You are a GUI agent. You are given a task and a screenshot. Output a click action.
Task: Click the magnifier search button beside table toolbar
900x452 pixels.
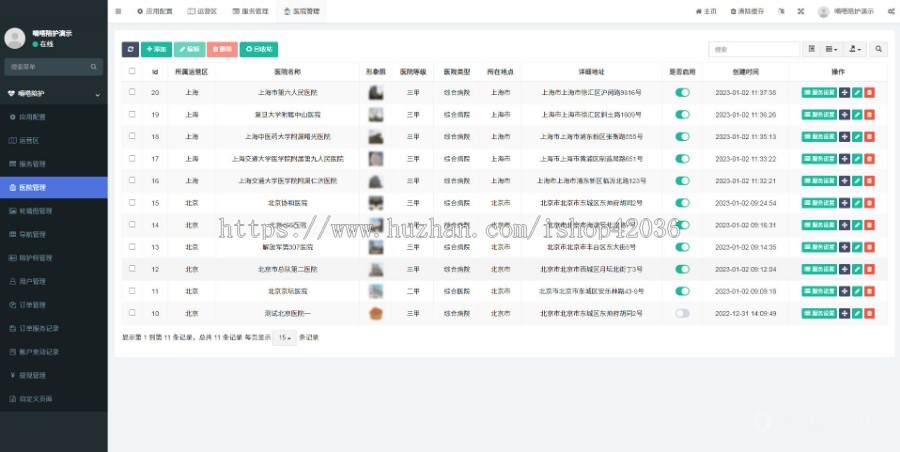click(878, 49)
